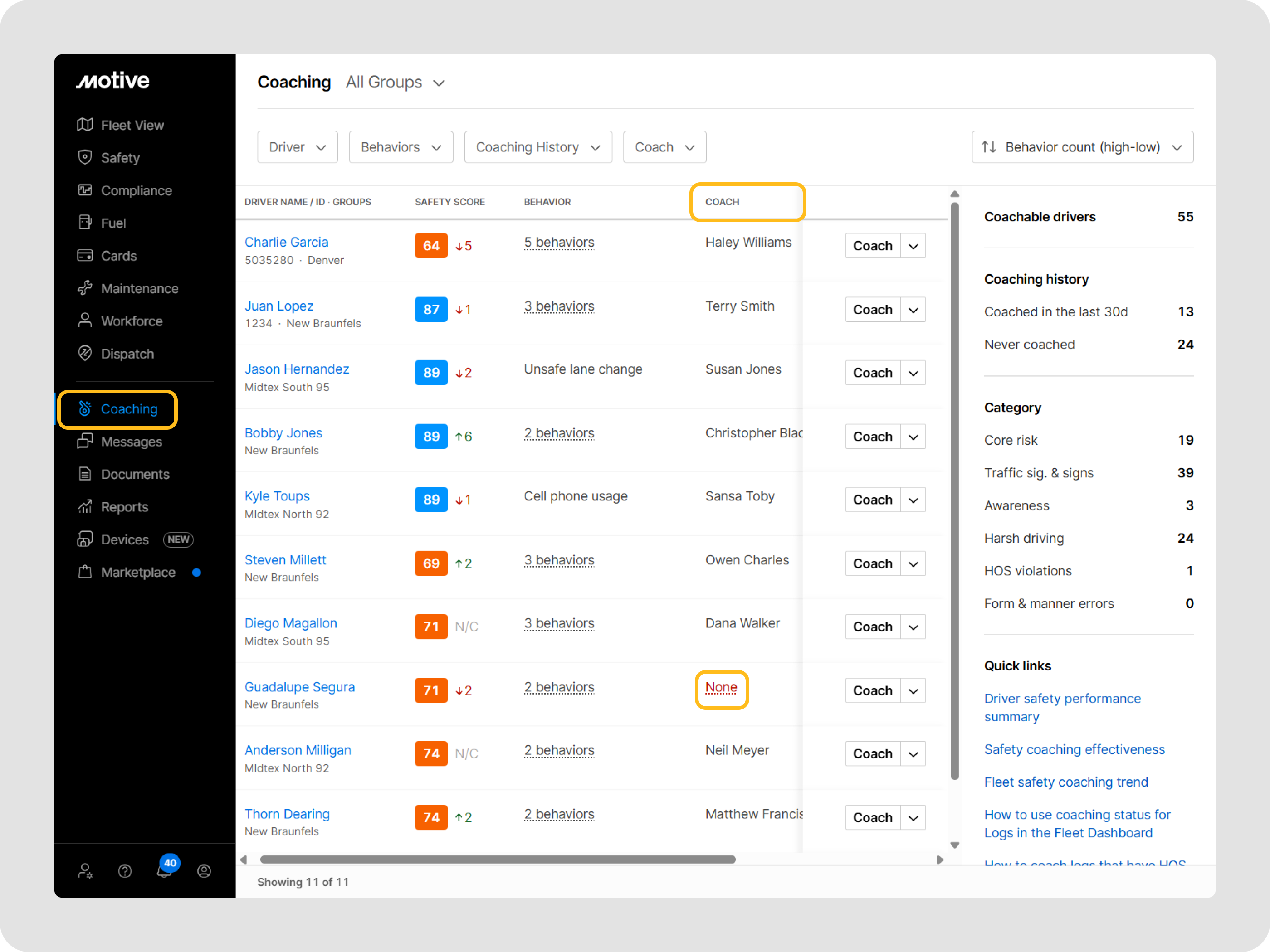
Task: Click Coach button for Juan Lopez
Action: pyautogui.click(x=872, y=310)
